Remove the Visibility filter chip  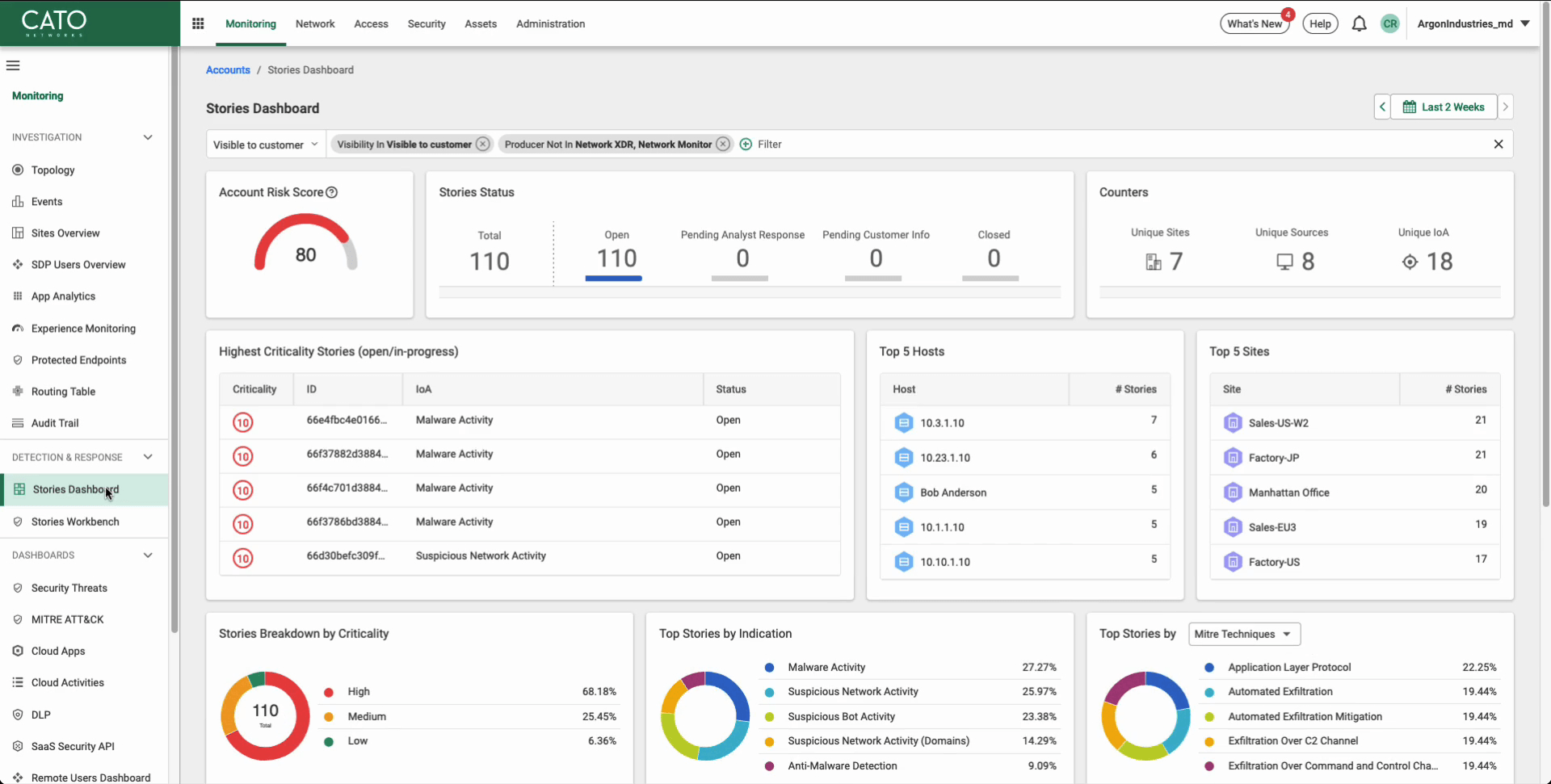(x=482, y=144)
